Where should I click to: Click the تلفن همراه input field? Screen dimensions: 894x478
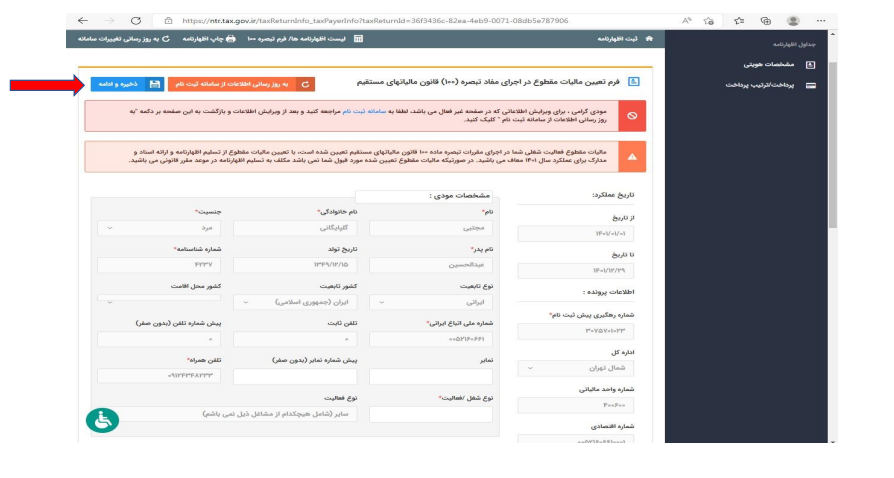click(x=159, y=376)
